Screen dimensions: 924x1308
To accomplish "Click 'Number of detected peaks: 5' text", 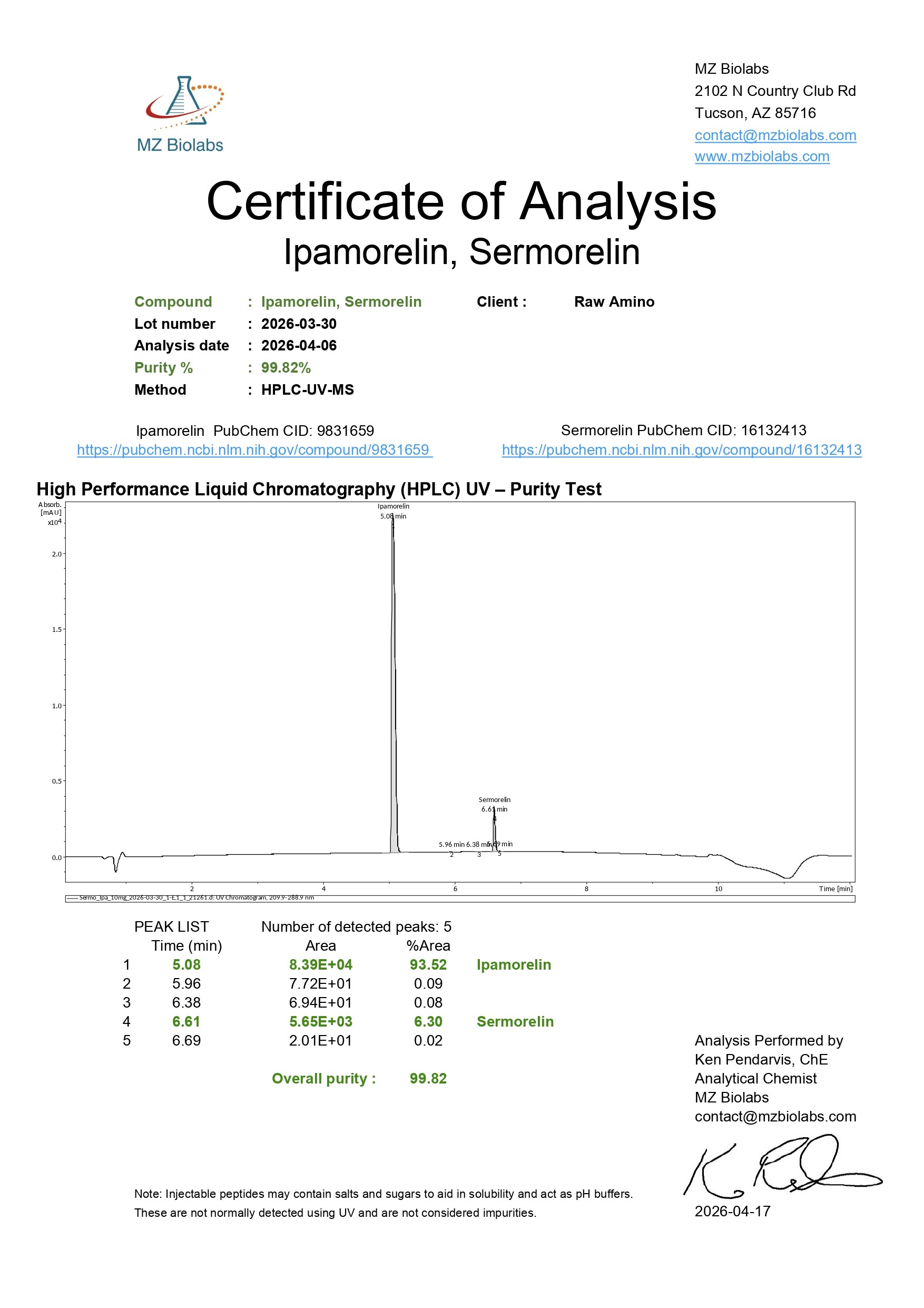I will coord(357,927).
